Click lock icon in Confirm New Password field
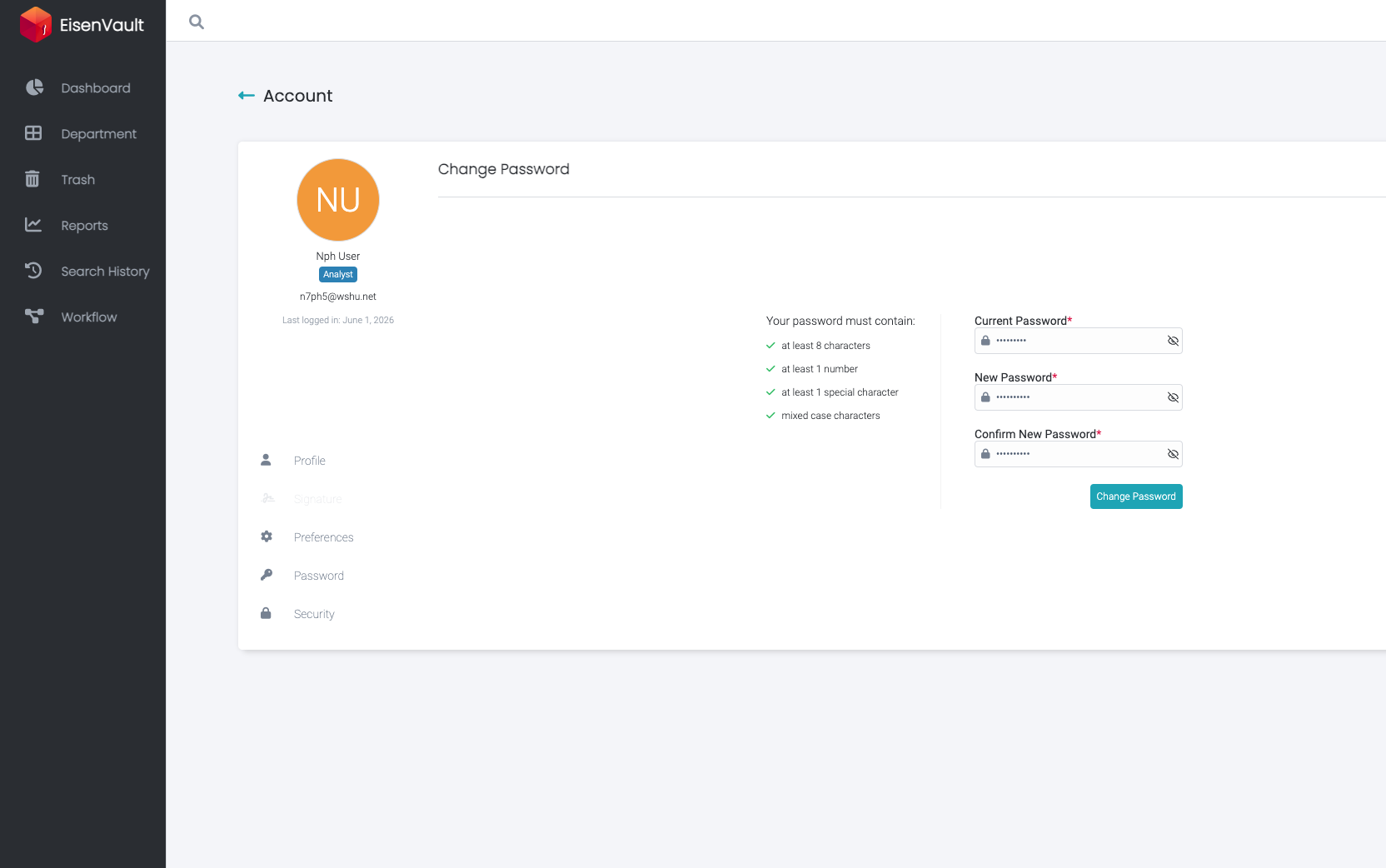The width and height of the screenshot is (1386, 868). tap(985, 454)
